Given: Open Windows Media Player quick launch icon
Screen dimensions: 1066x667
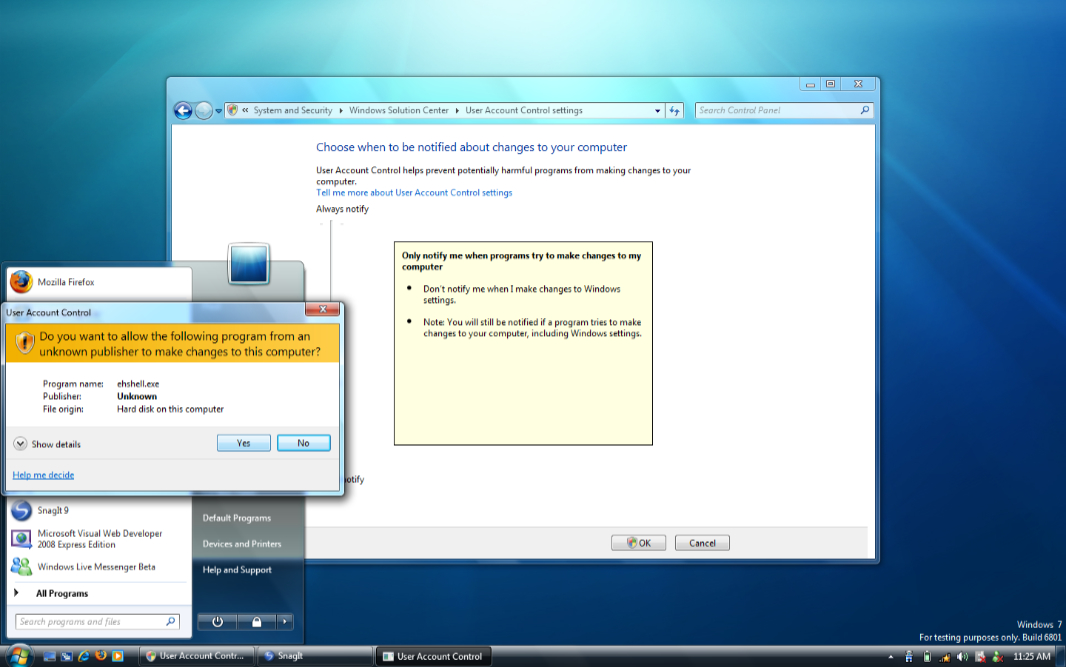Looking at the screenshot, I should coord(118,656).
